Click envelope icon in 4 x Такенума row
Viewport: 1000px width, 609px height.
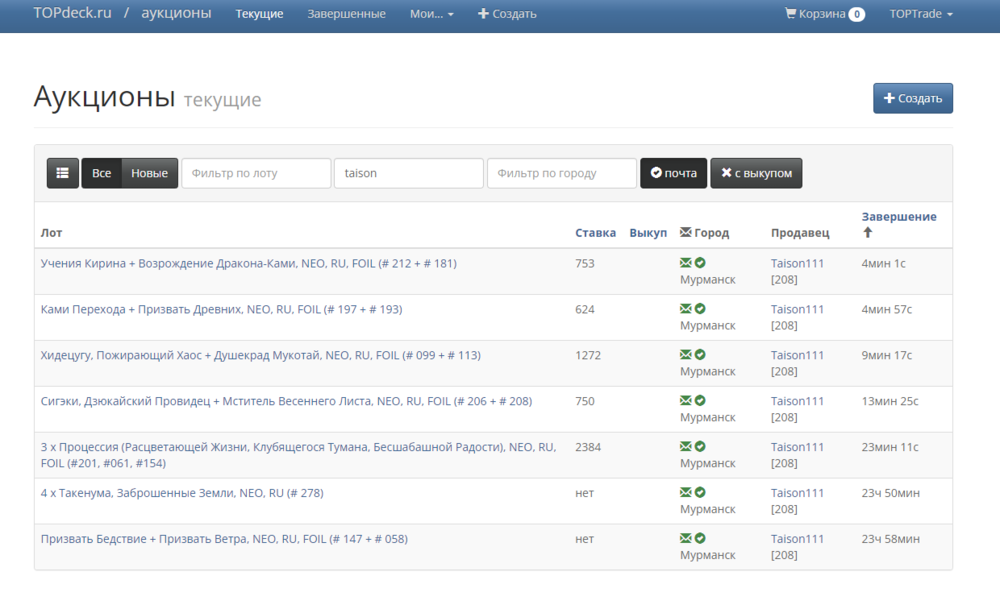click(x=686, y=492)
